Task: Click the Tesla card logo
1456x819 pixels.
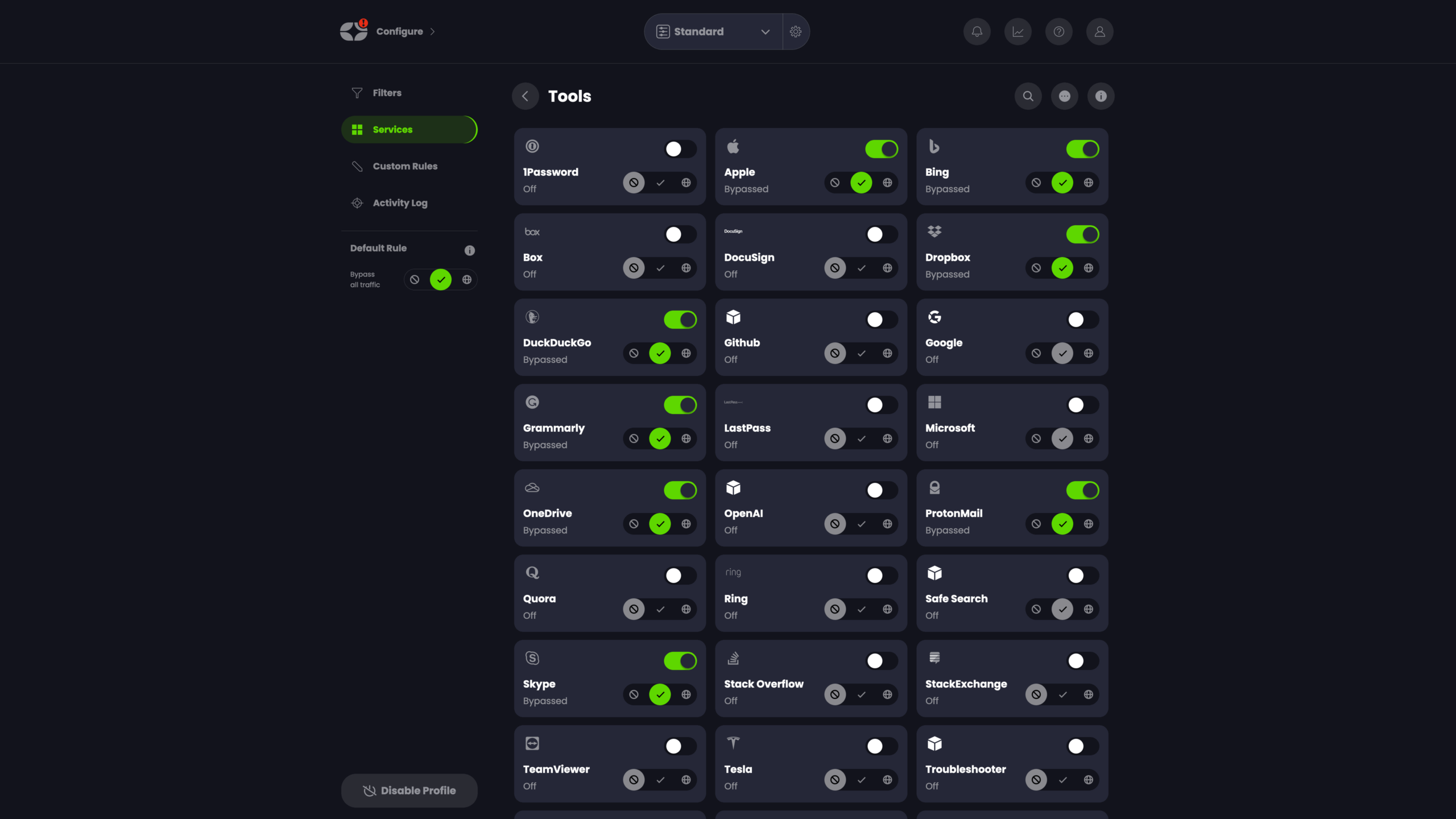Action: click(x=733, y=743)
